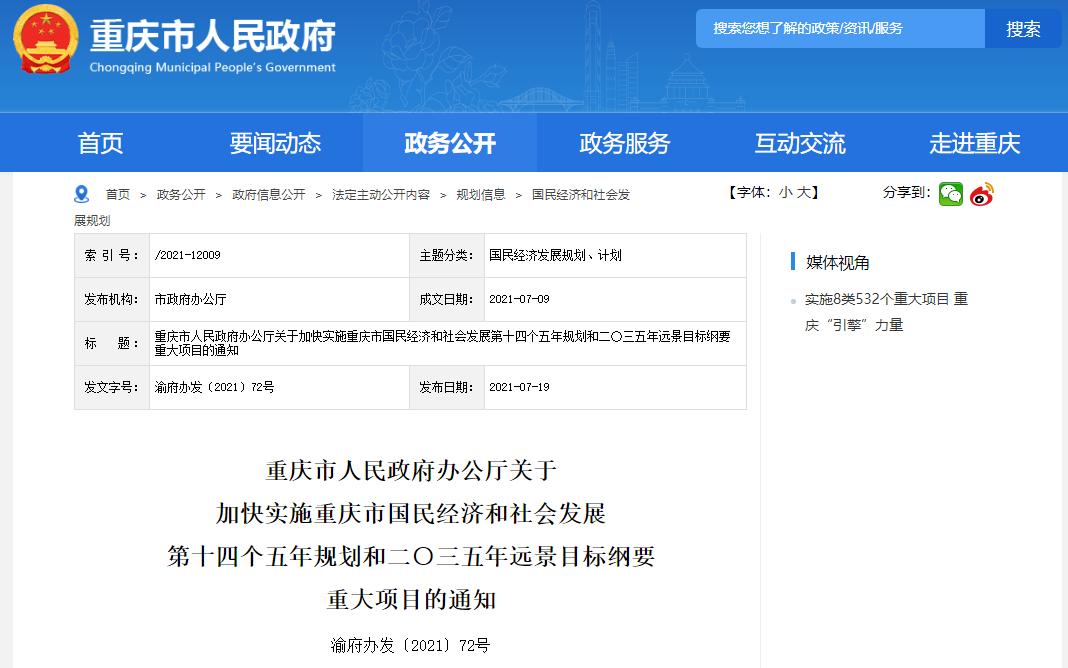This screenshot has width=1068, height=668.
Task: Open the 首页 navigation tab
Action: pyautogui.click(x=101, y=143)
